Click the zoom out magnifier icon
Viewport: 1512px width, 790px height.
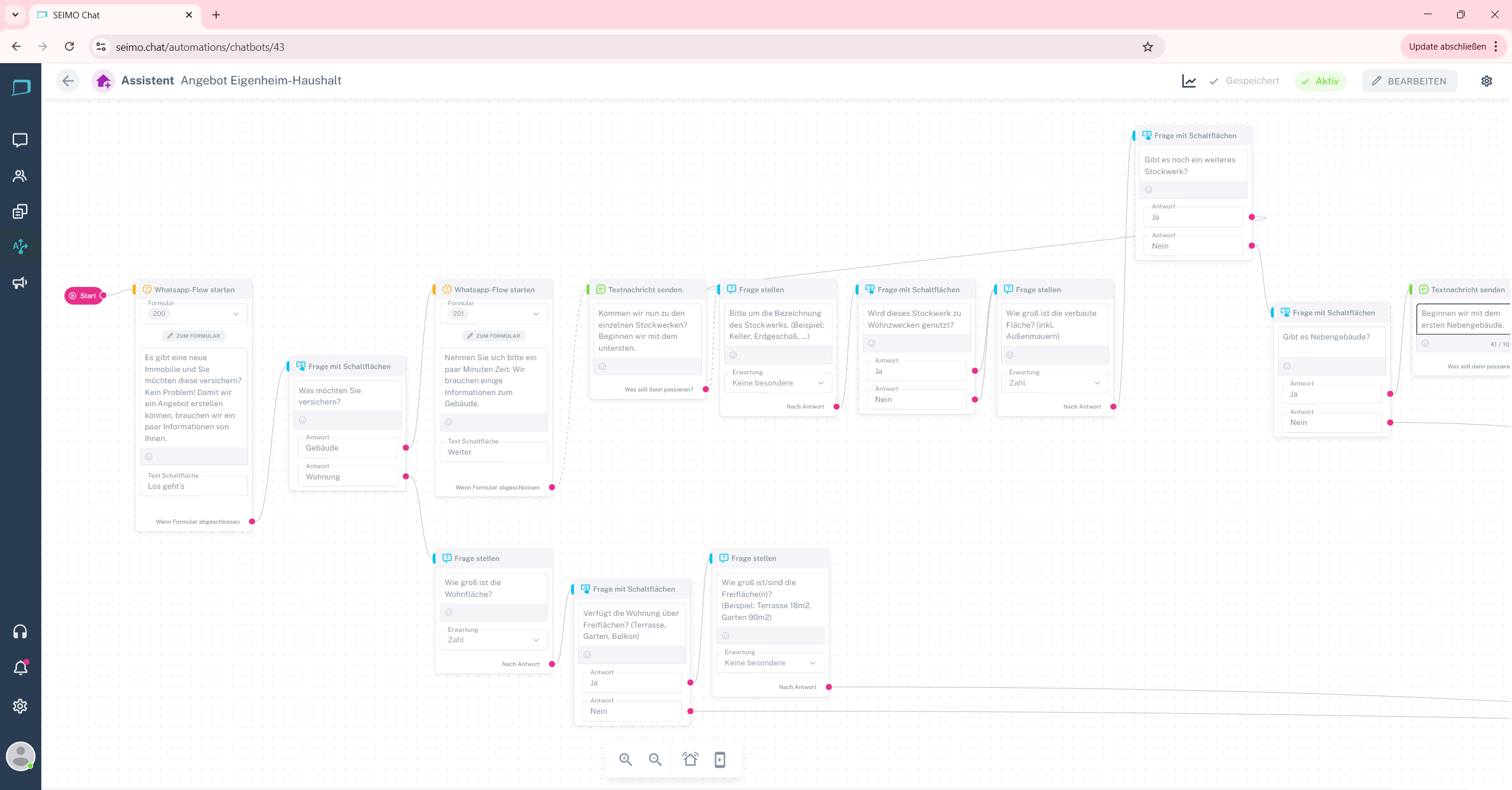click(x=655, y=759)
